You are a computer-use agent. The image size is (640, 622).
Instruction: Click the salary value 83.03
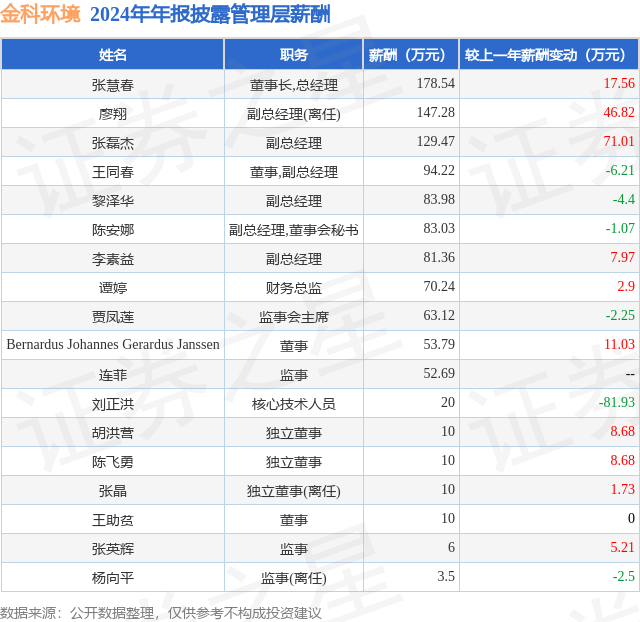(439, 229)
